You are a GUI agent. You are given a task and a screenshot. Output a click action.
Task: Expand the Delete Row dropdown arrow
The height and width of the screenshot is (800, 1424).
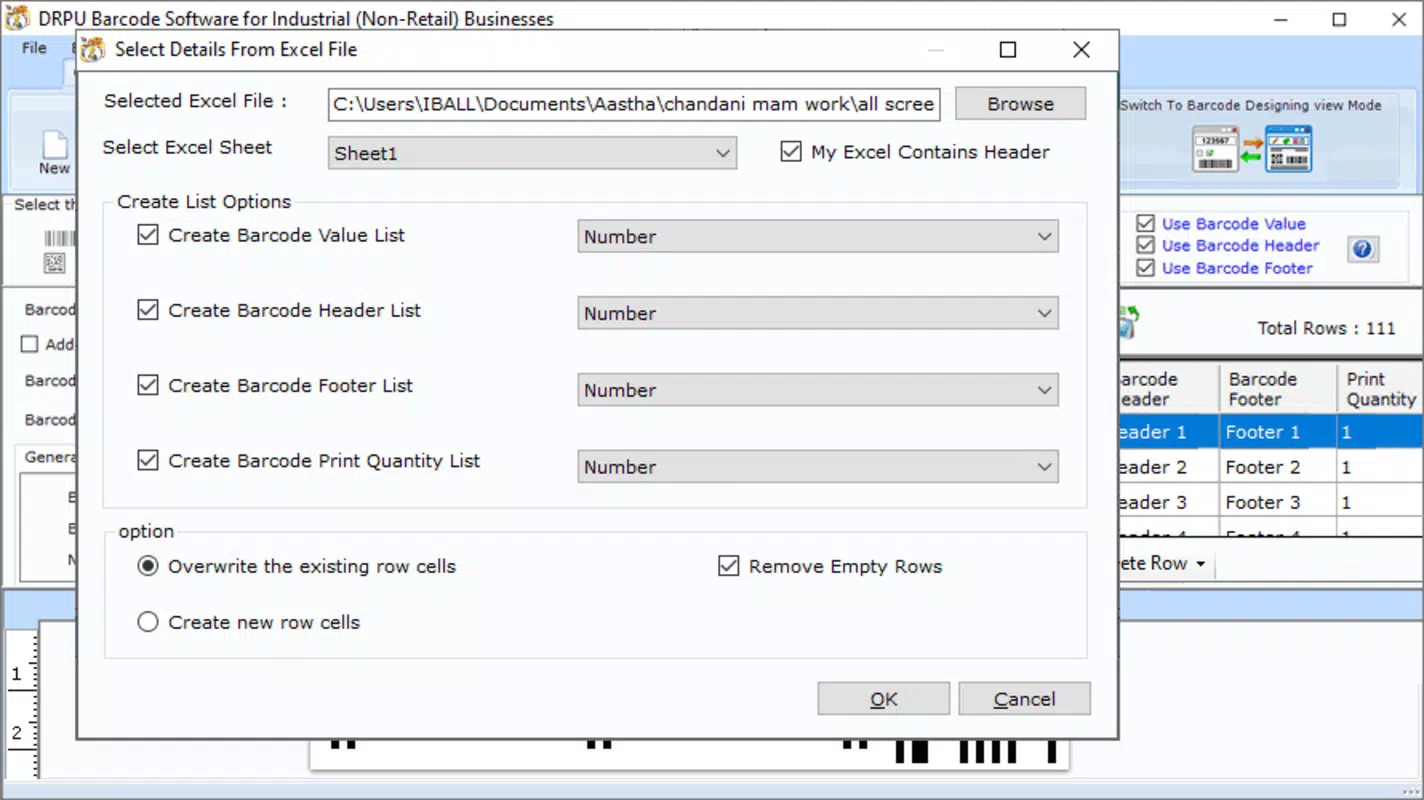click(1201, 564)
